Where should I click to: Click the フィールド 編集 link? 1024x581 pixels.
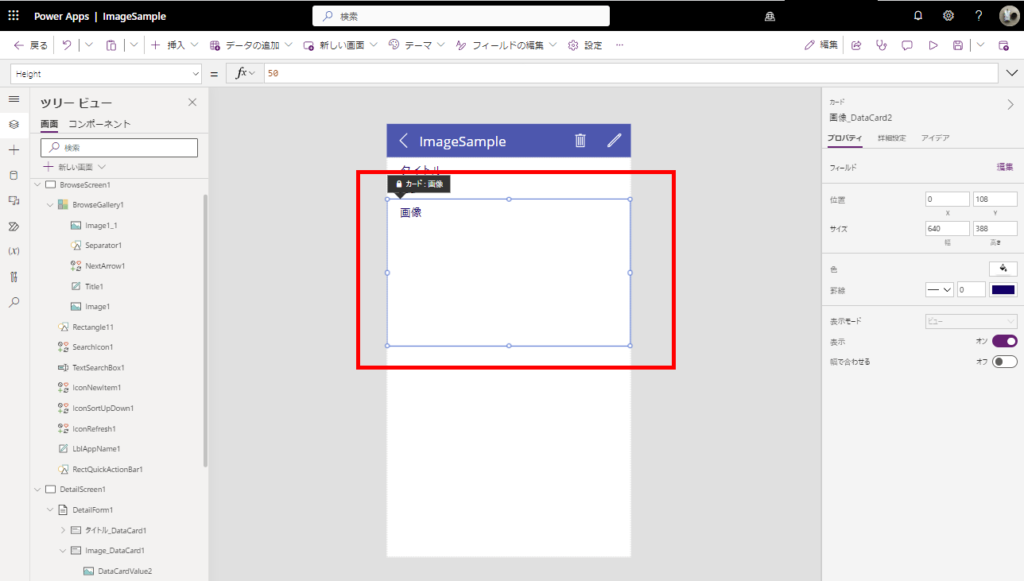tap(1004, 167)
